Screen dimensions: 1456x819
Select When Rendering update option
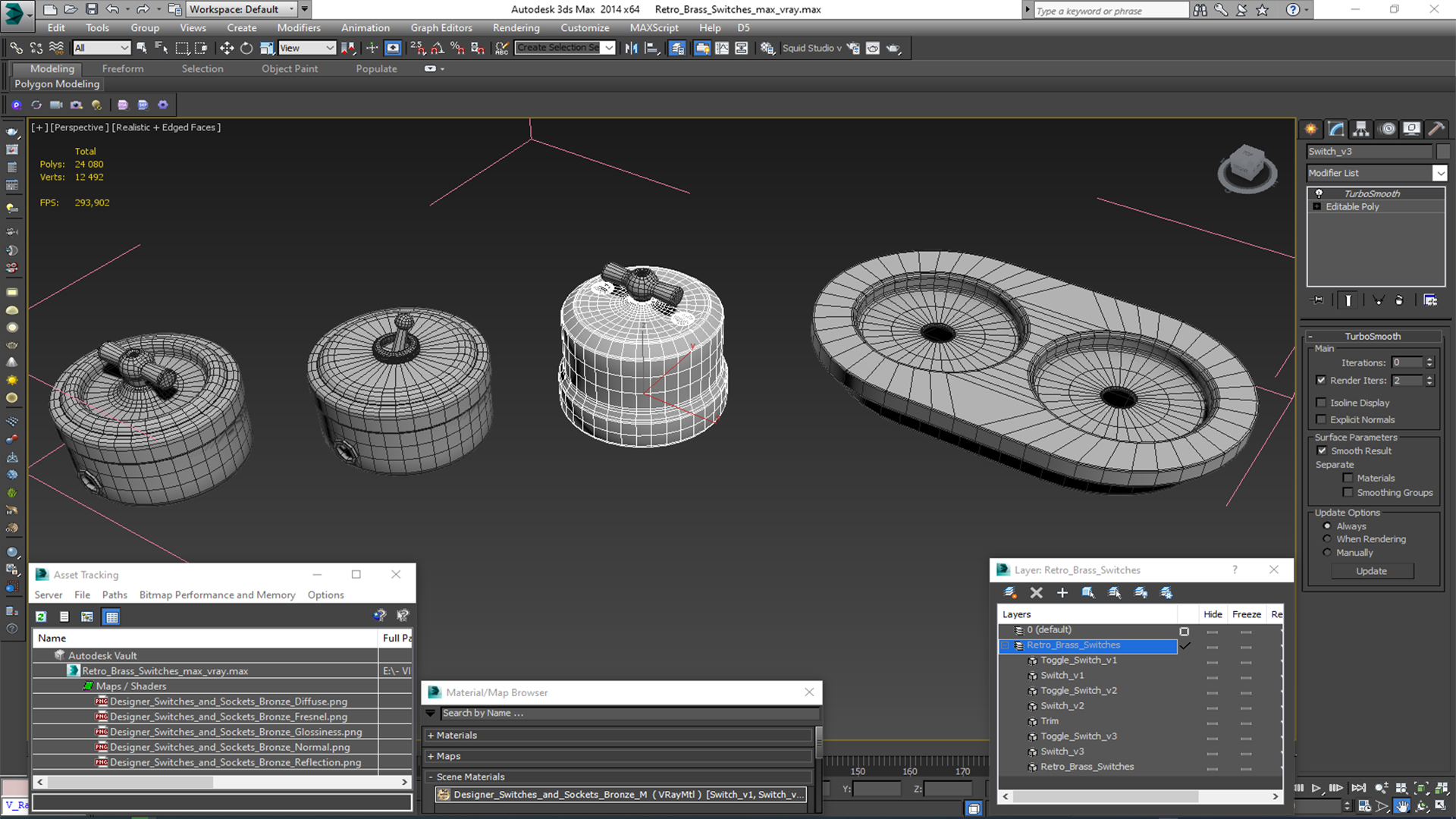click(x=1327, y=539)
